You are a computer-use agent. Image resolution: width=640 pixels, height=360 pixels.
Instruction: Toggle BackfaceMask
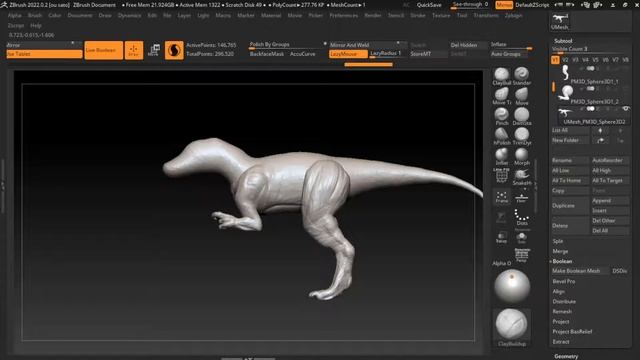[x=267, y=54]
